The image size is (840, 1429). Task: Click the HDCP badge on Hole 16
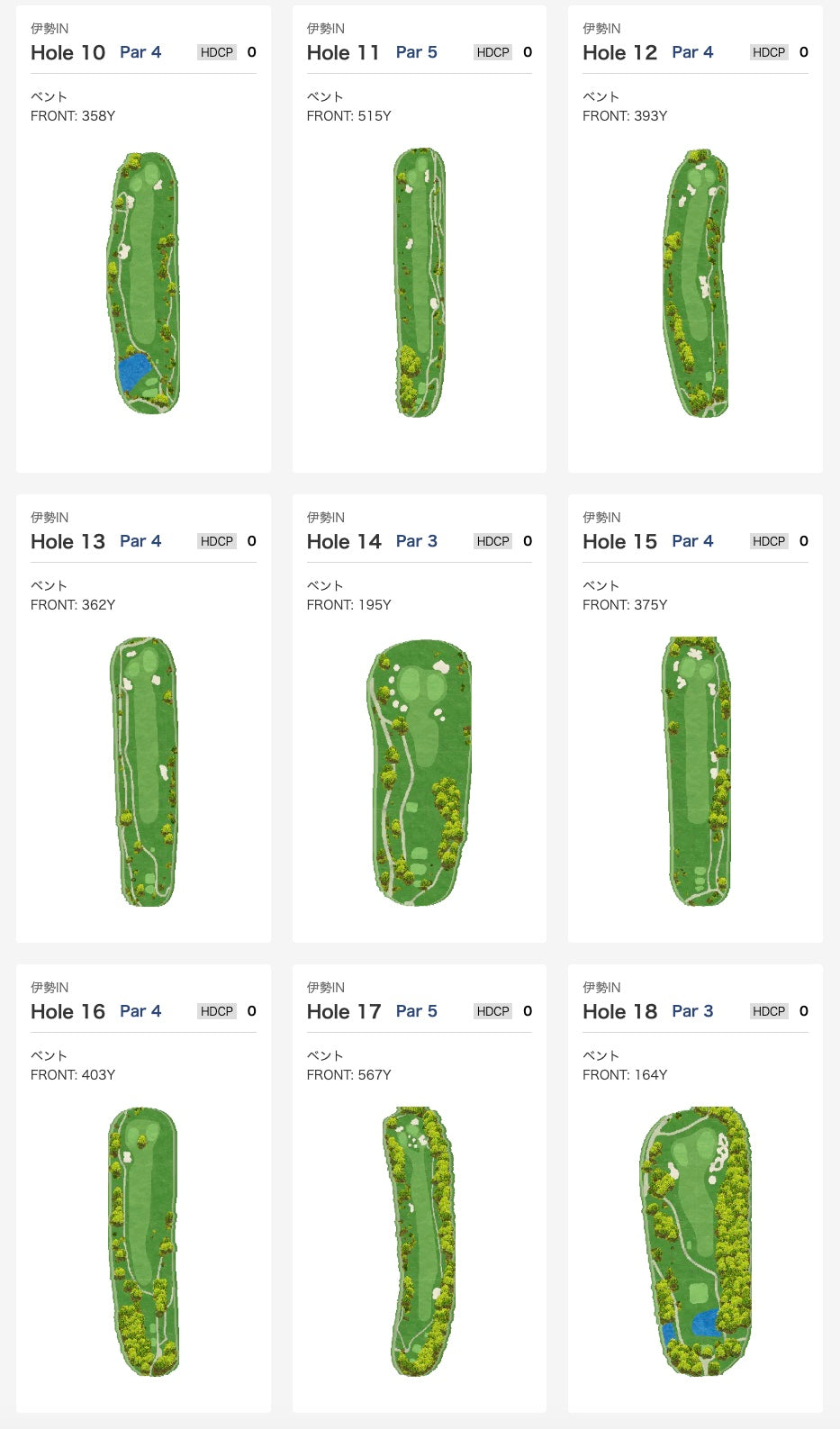tap(217, 1011)
